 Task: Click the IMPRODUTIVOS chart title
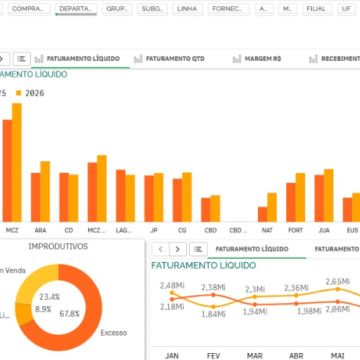point(58,246)
